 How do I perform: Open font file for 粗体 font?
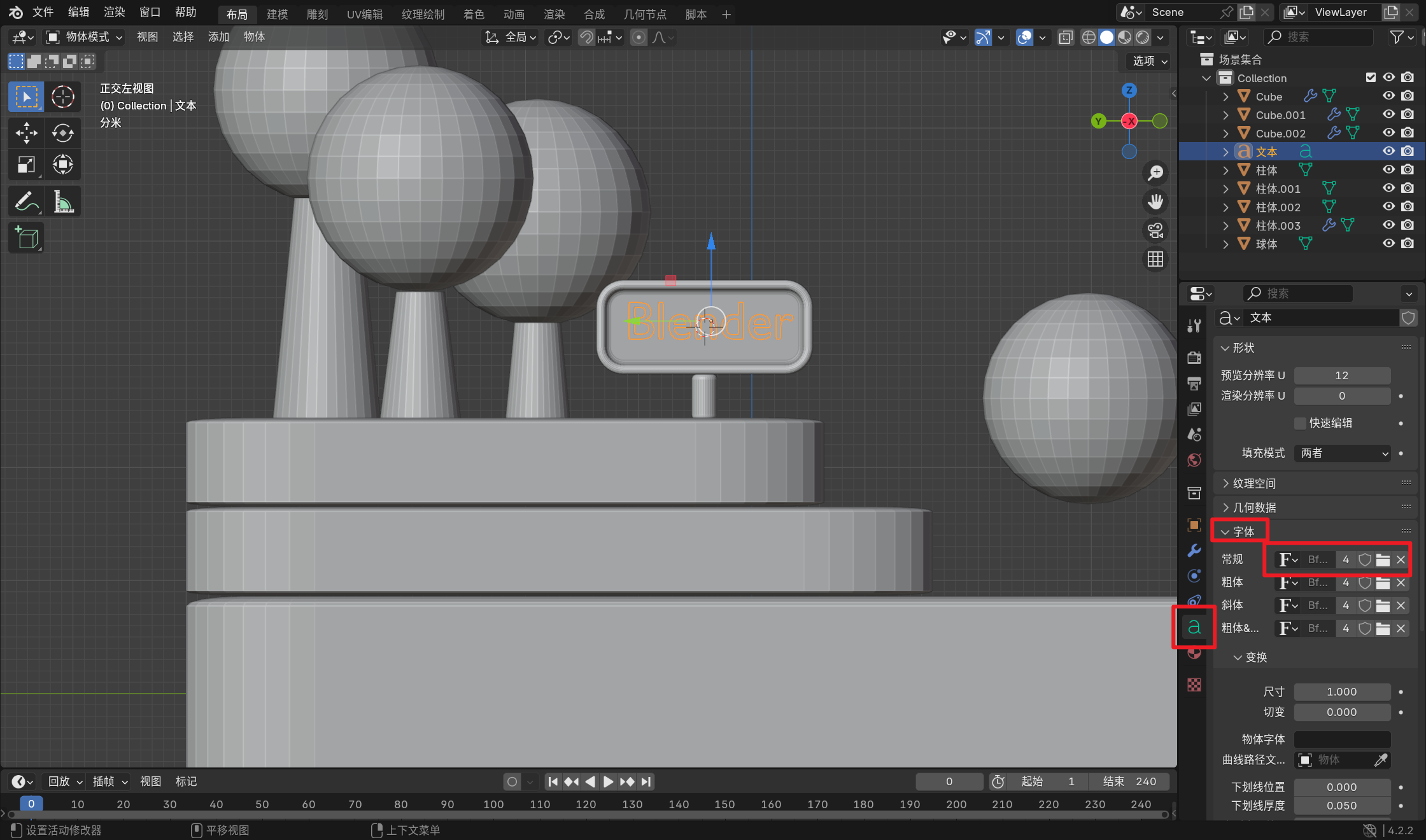point(1383,583)
